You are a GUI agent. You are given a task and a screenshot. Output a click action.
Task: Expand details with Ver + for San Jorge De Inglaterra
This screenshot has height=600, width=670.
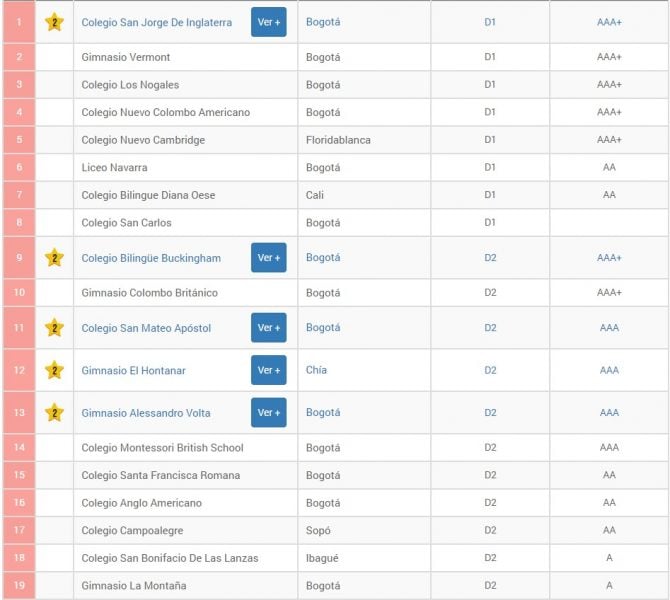268,22
